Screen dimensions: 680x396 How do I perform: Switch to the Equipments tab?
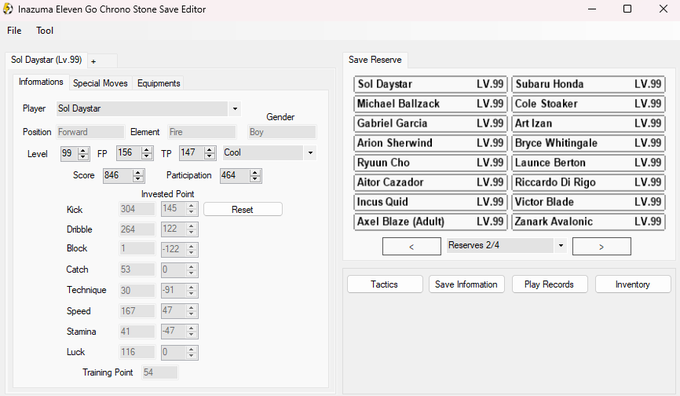[158, 83]
